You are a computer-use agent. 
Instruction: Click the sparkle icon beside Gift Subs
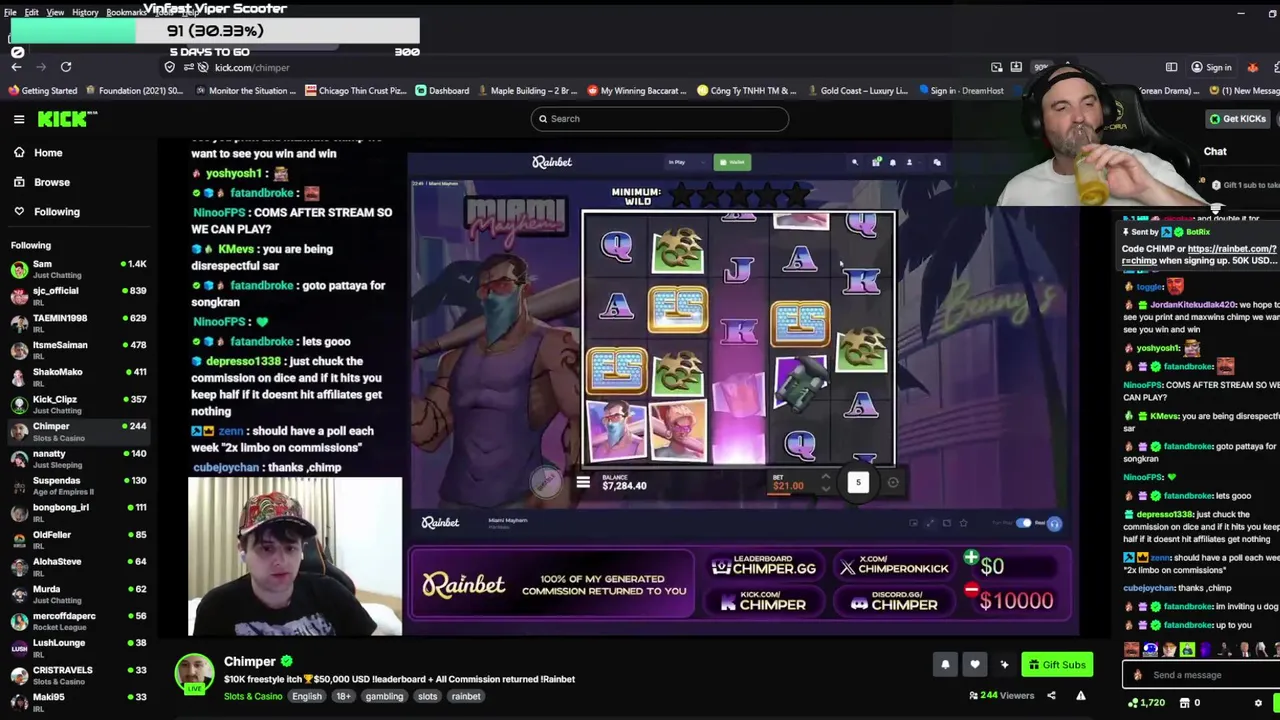pos(1004,665)
